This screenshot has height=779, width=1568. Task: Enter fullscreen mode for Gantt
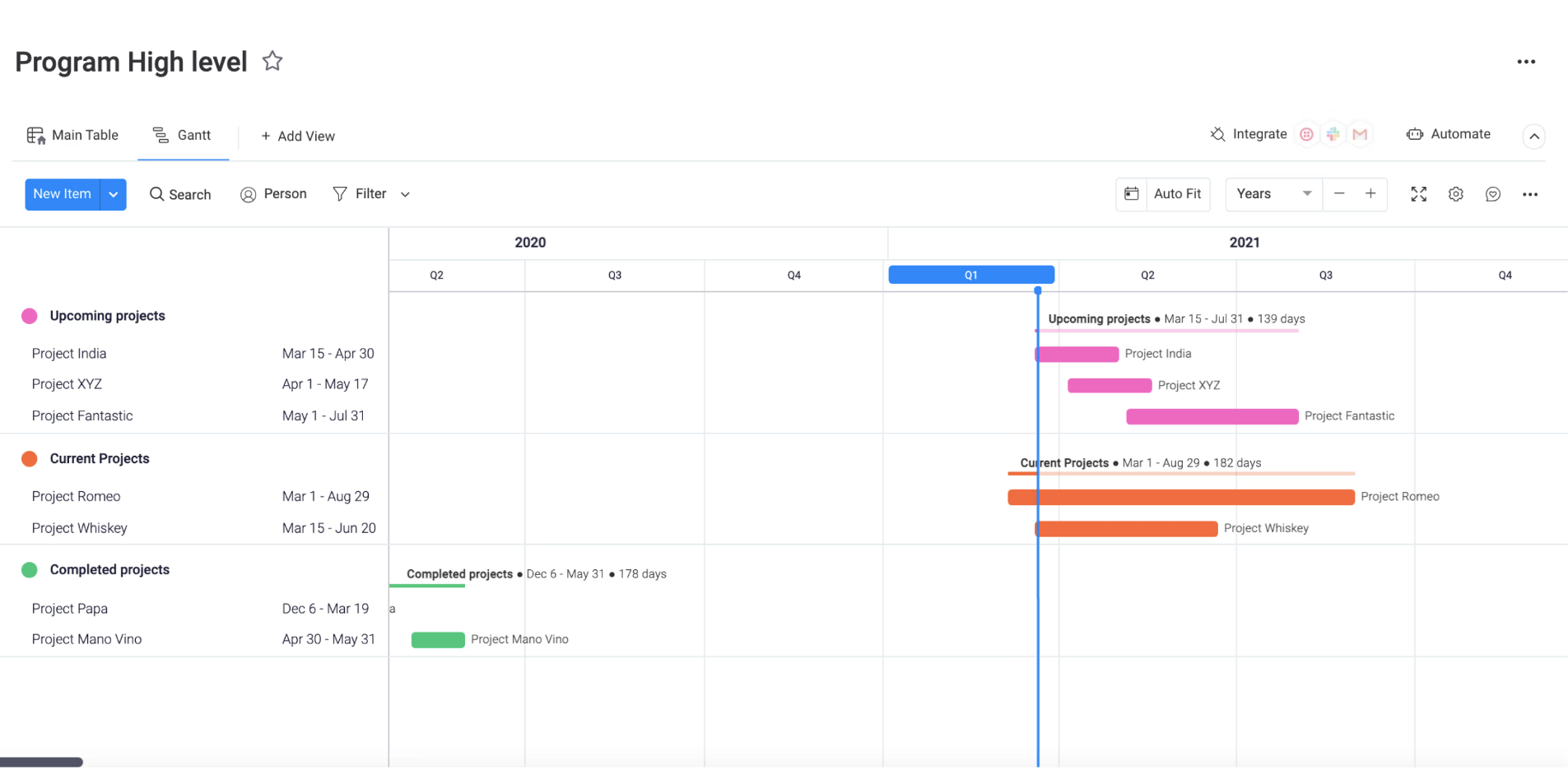1419,194
